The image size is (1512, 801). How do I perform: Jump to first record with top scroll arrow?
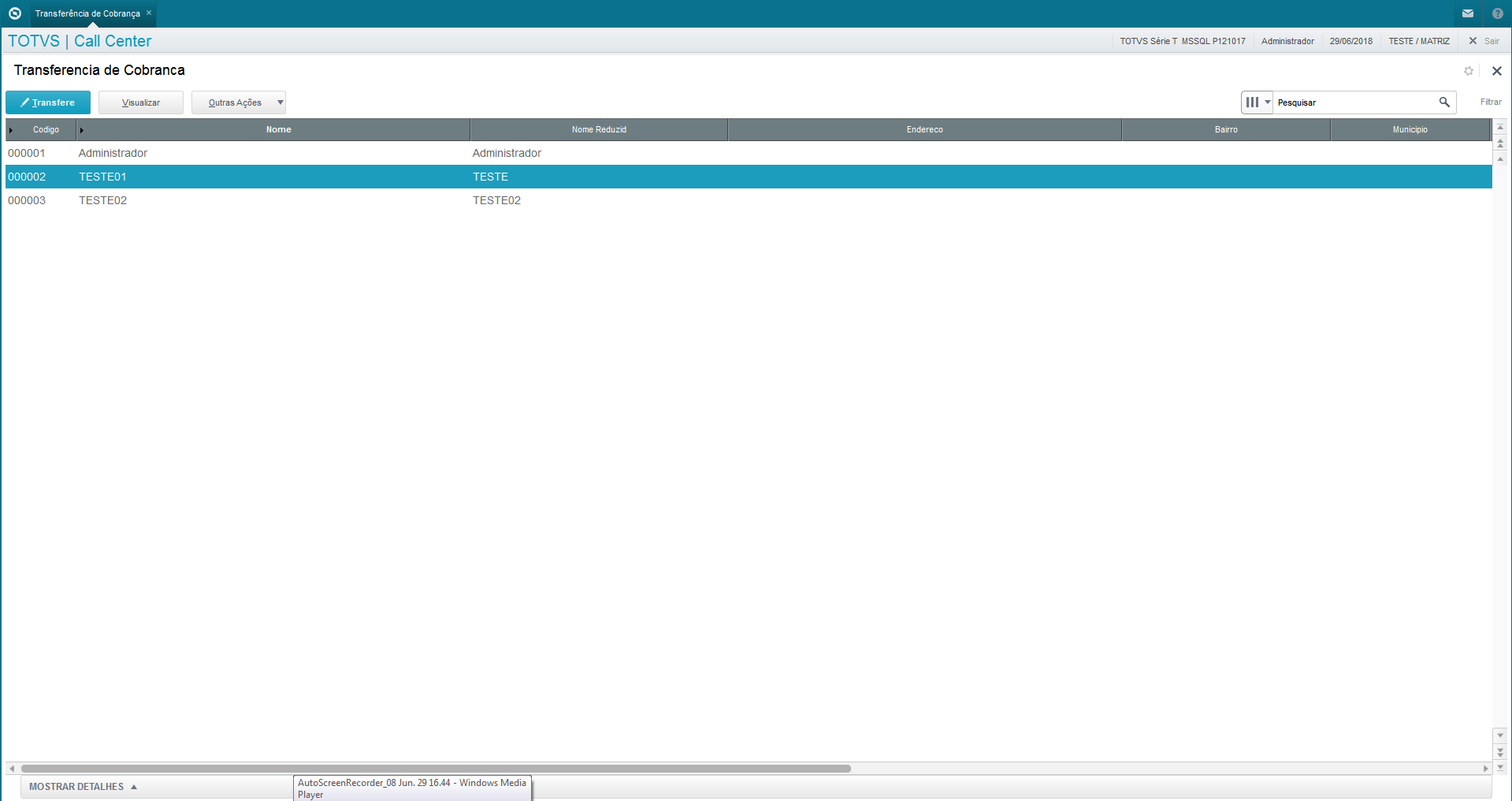coord(1500,127)
